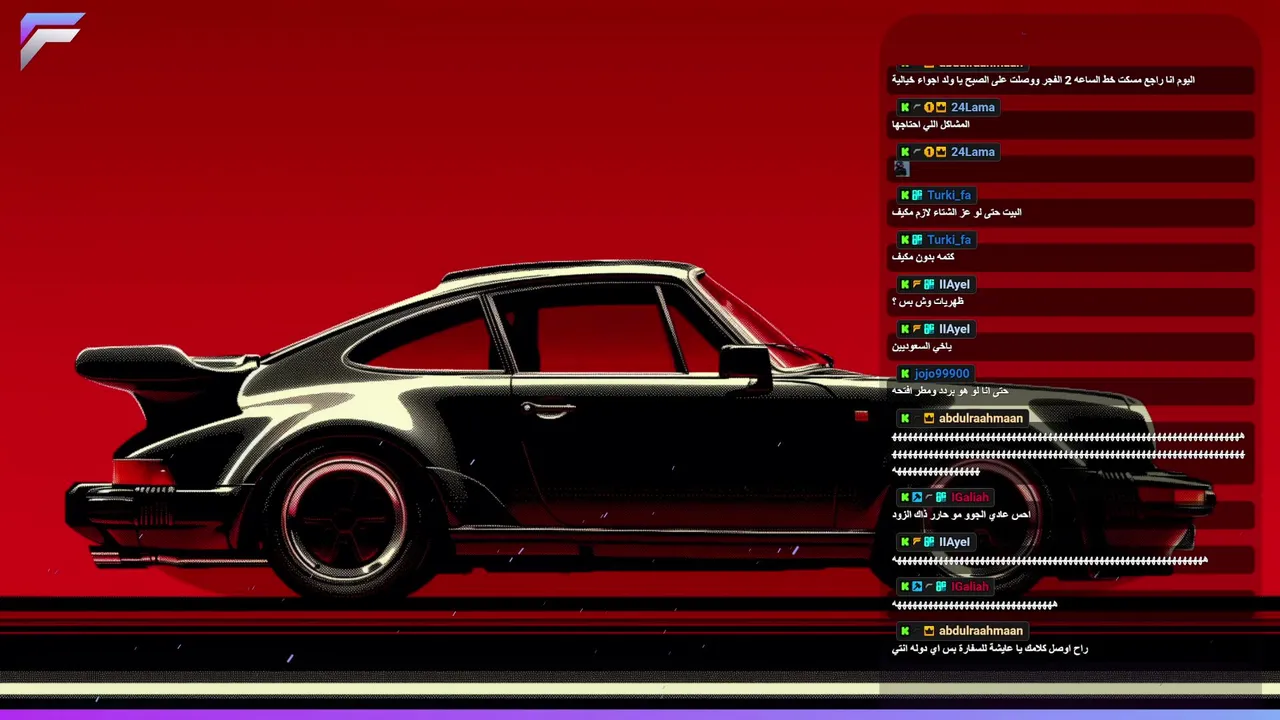Select the message 'ظهريات وش بس ؟'
1280x720 pixels.
[x=927, y=301]
